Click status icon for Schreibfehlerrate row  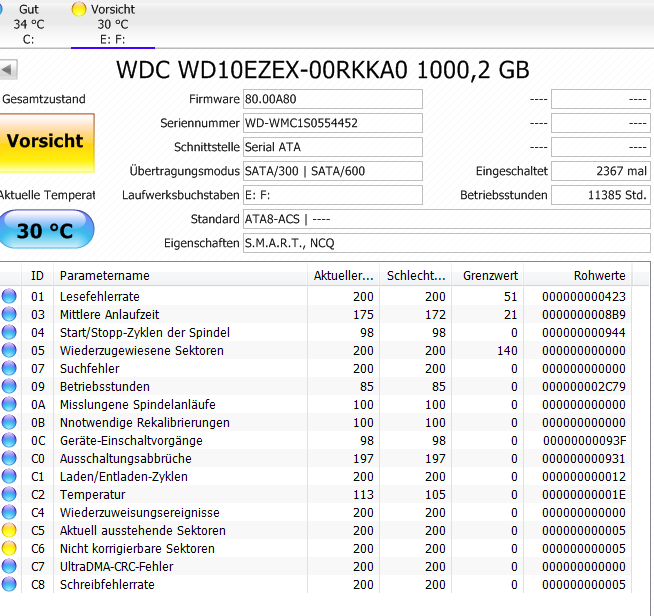[x=9, y=584]
